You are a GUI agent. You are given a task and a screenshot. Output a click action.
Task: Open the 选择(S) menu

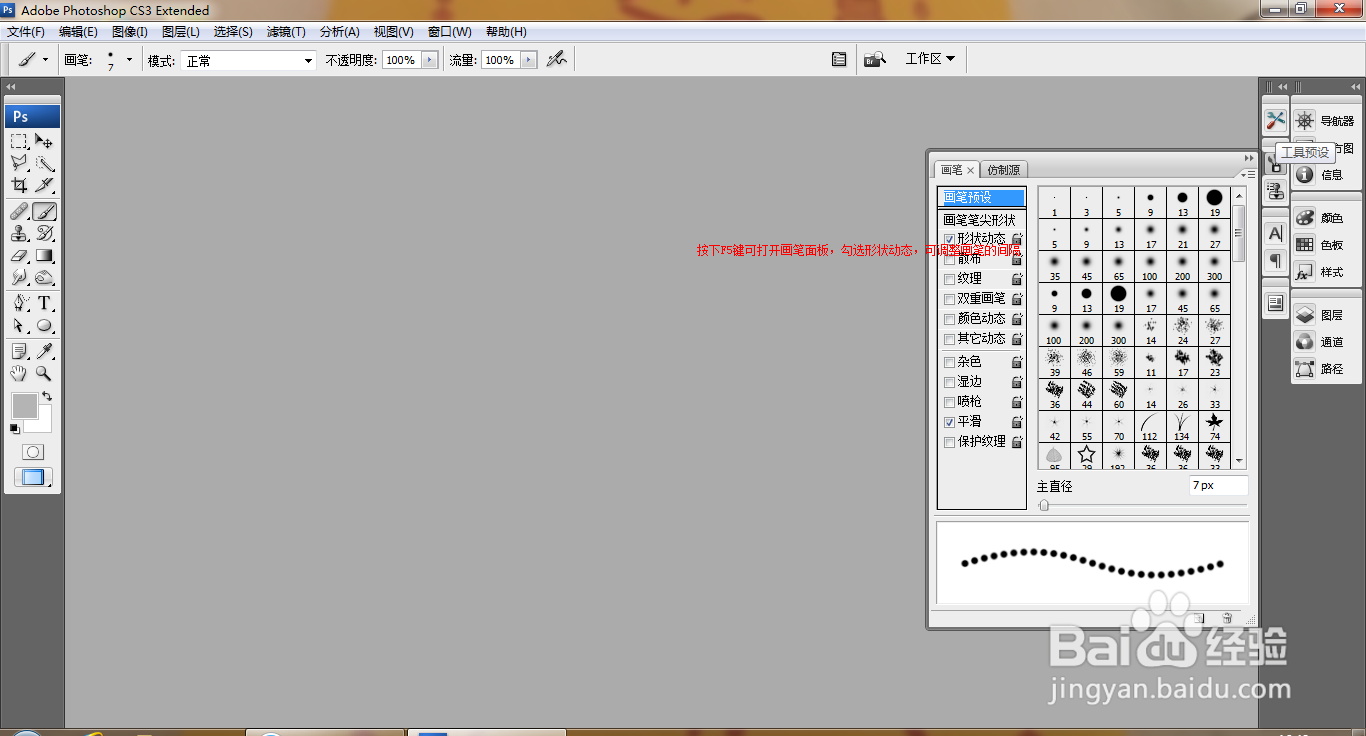[233, 32]
